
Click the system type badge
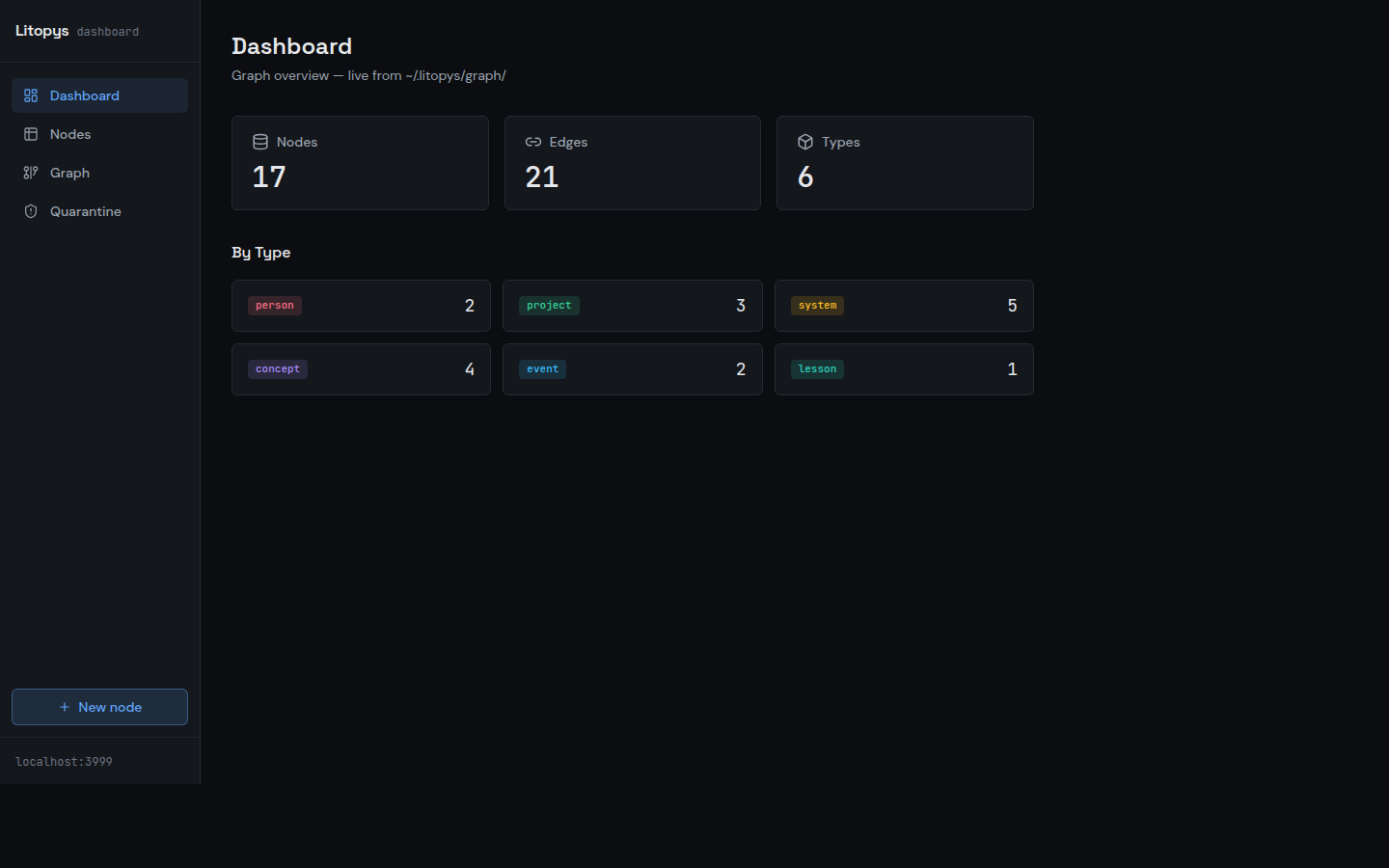click(817, 305)
